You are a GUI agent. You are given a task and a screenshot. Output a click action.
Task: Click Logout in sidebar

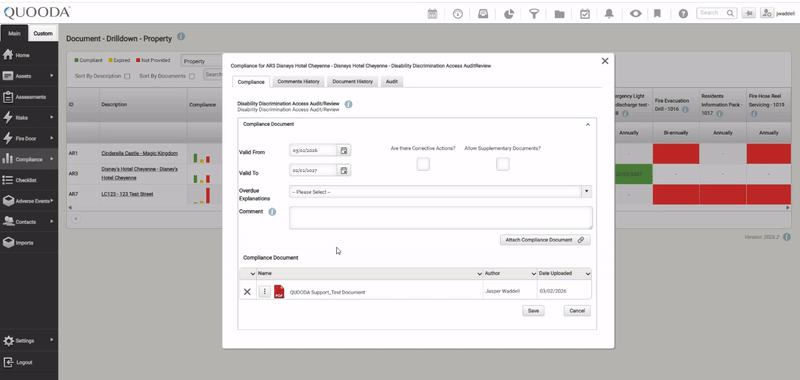[29, 362]
